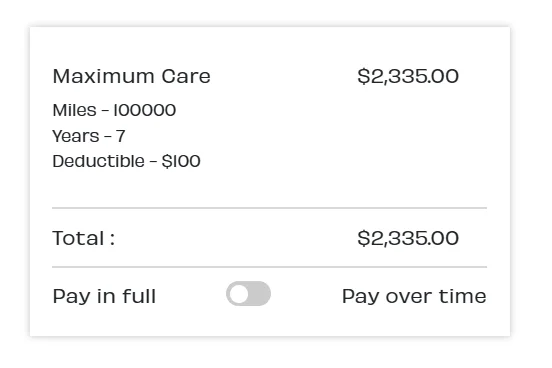552x368 pixels.
Task: Click the Total amount $2,335.00
Action: (x=408, y=238)
